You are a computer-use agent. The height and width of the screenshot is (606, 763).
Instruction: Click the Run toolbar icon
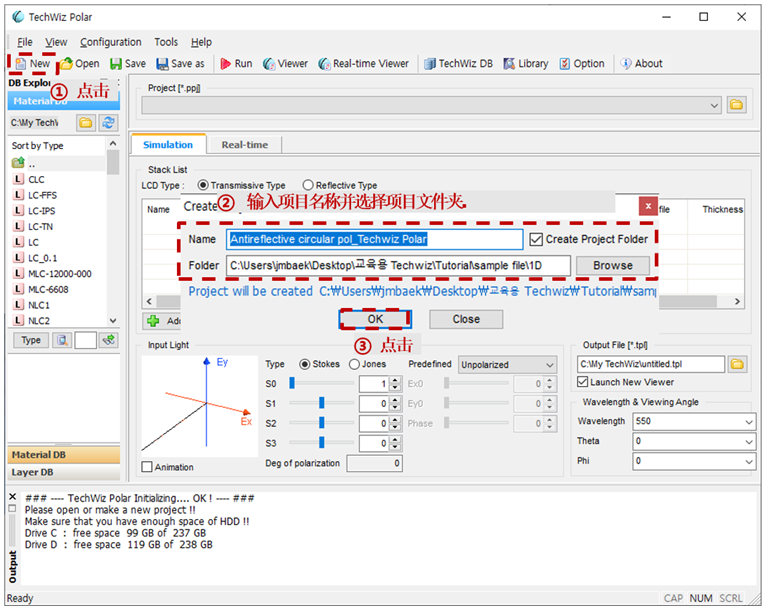tap(236, 64)
